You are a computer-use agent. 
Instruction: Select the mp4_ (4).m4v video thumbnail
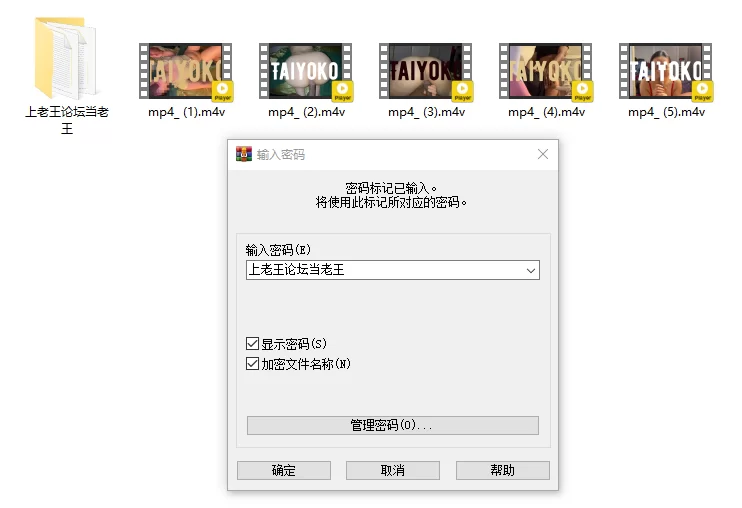(546, 71)
